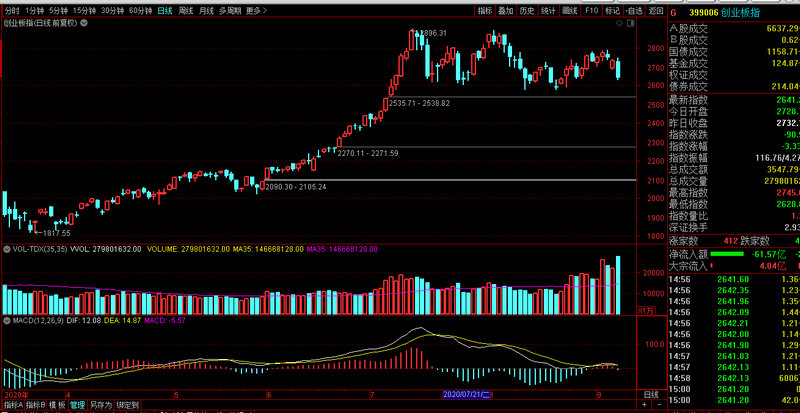
Task: Click the 2020/07/21 date marker on timeline
Action: [x=464, y=395]
